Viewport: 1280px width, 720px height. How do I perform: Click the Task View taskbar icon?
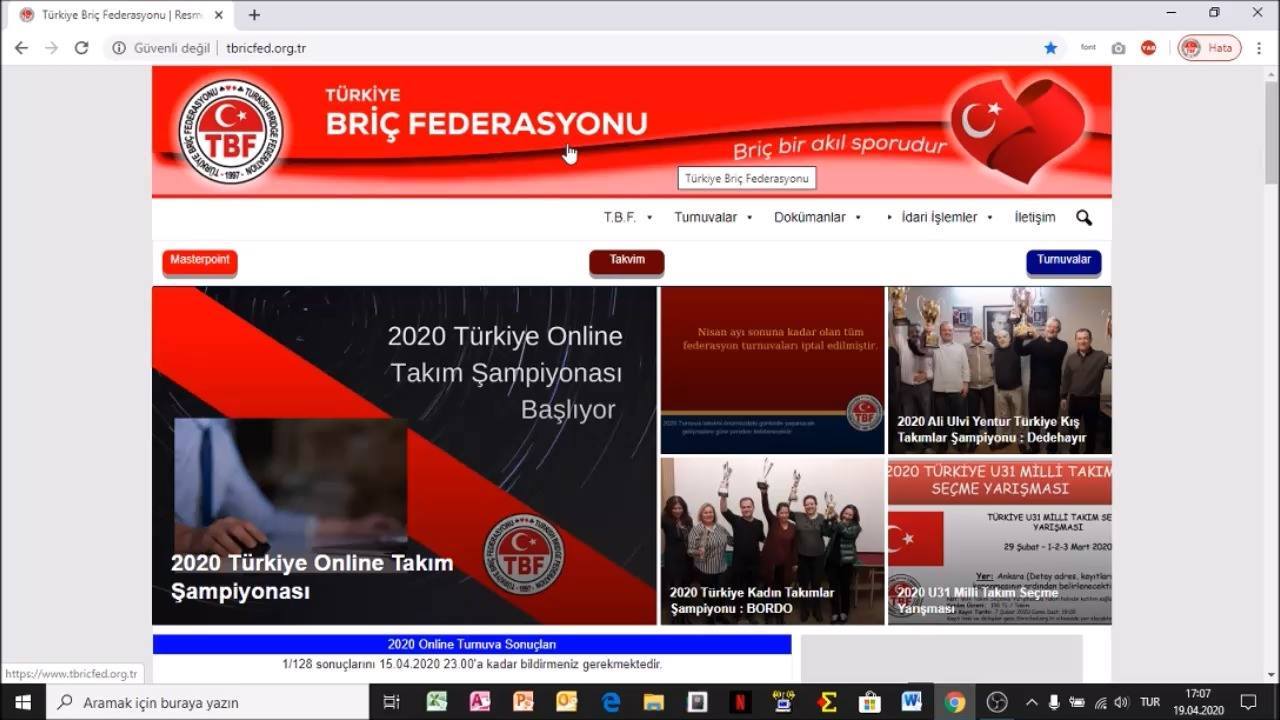pos(392,702)
